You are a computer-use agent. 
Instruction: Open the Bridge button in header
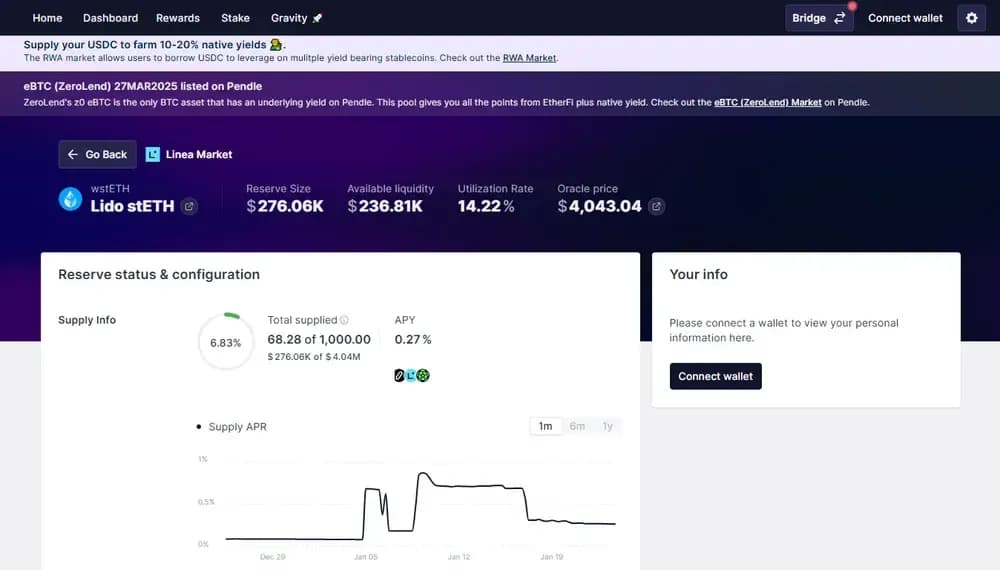tap(819, 18)
